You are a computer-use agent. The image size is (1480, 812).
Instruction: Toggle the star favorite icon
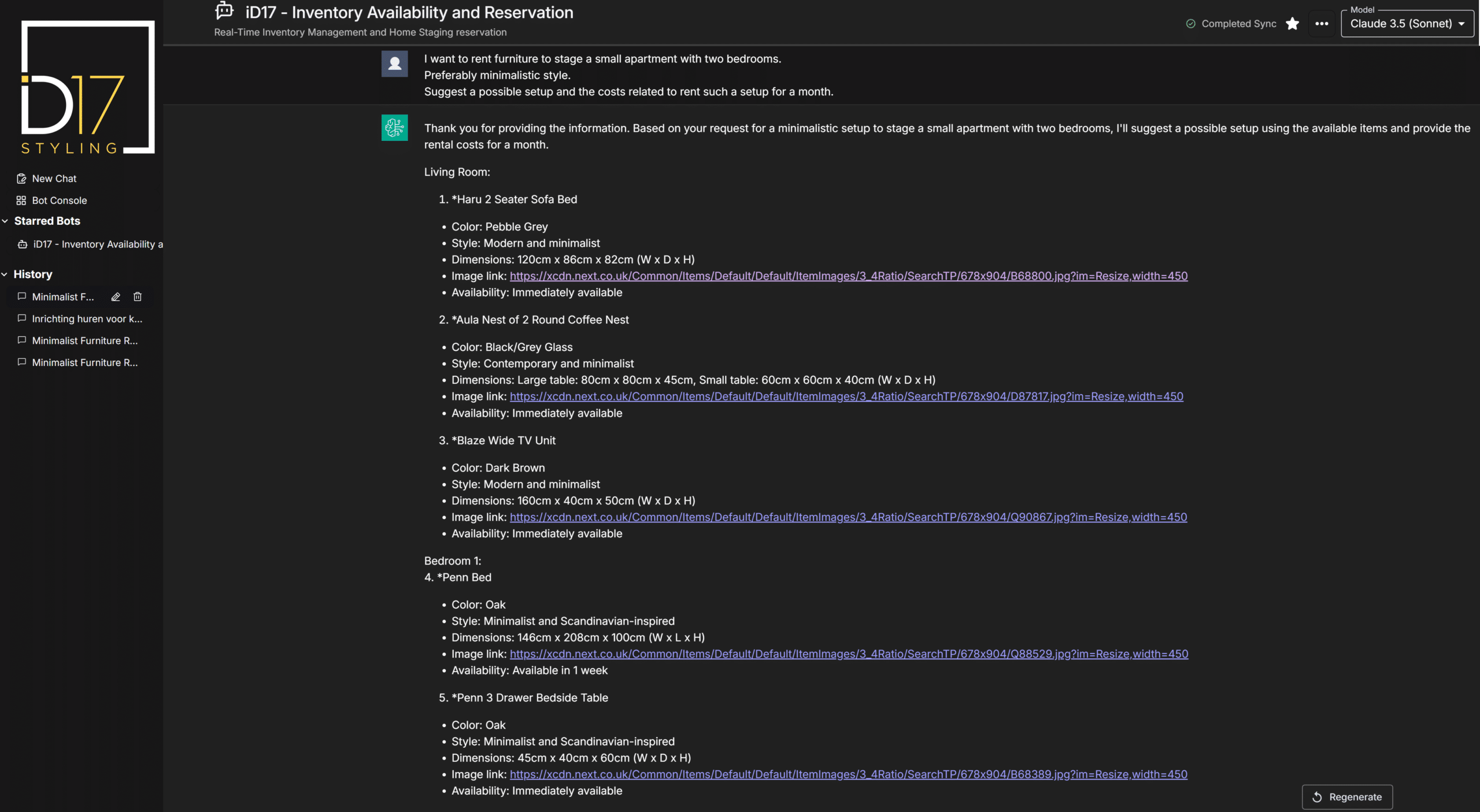point(1292,24)
